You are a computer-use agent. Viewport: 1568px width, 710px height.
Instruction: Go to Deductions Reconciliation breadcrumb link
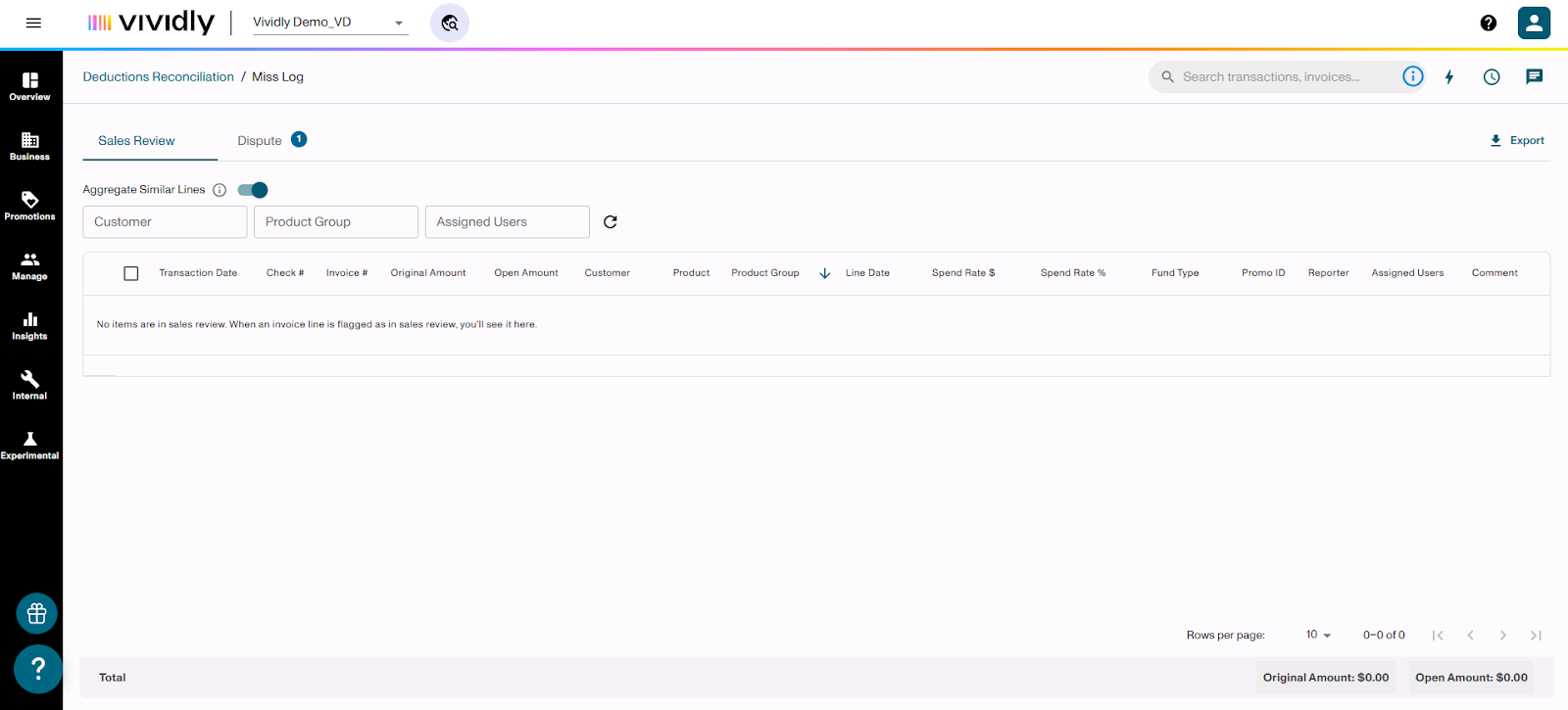158,77
